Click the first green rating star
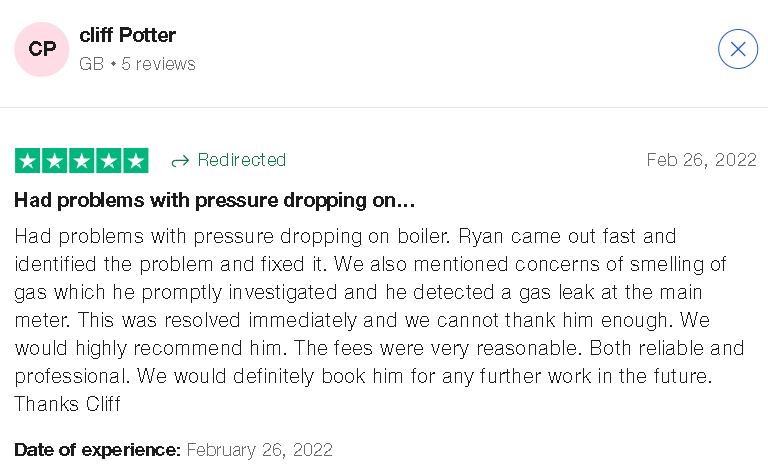Viewport: 768px width, 469px height. click(x=28, y=161)
